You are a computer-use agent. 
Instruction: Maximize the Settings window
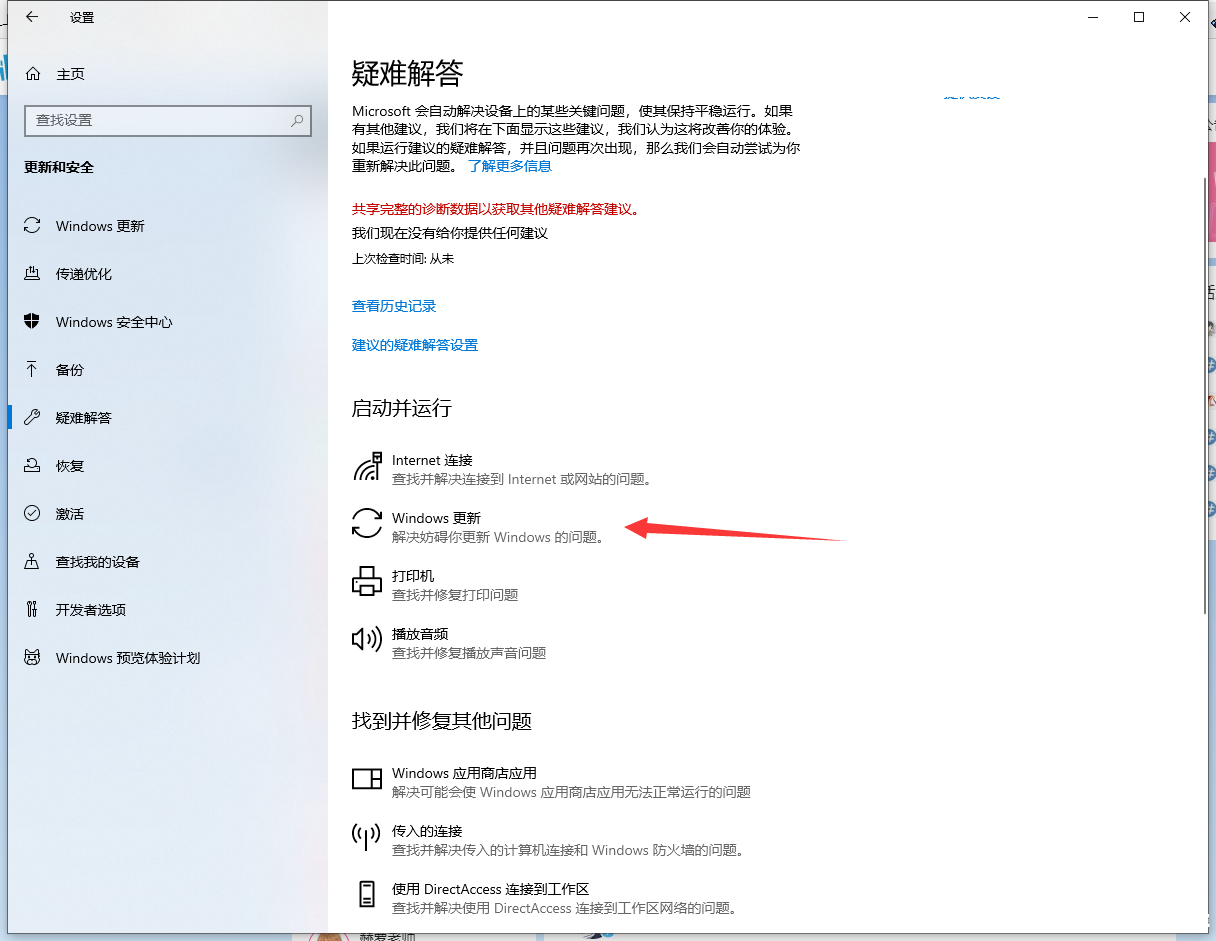point(1139,17)
